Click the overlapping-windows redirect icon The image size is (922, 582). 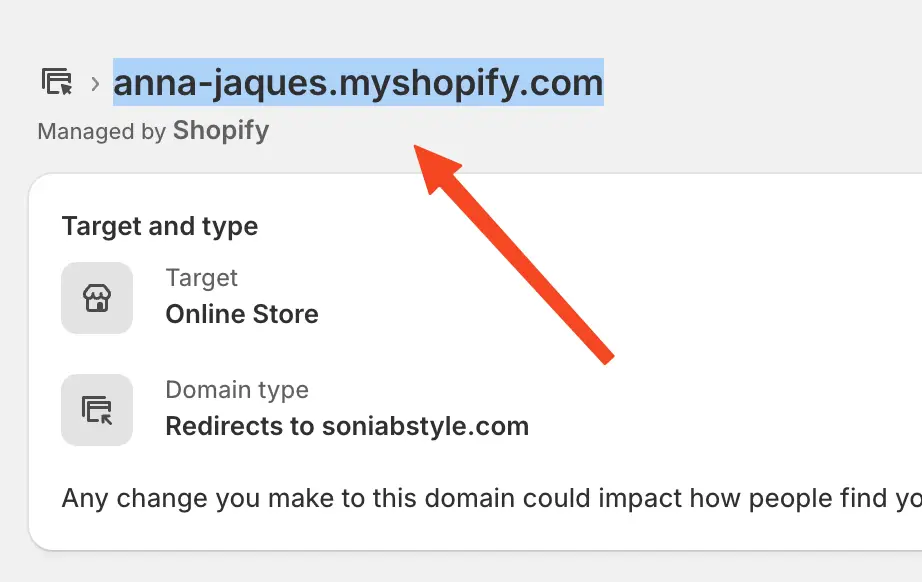point(97,409)
